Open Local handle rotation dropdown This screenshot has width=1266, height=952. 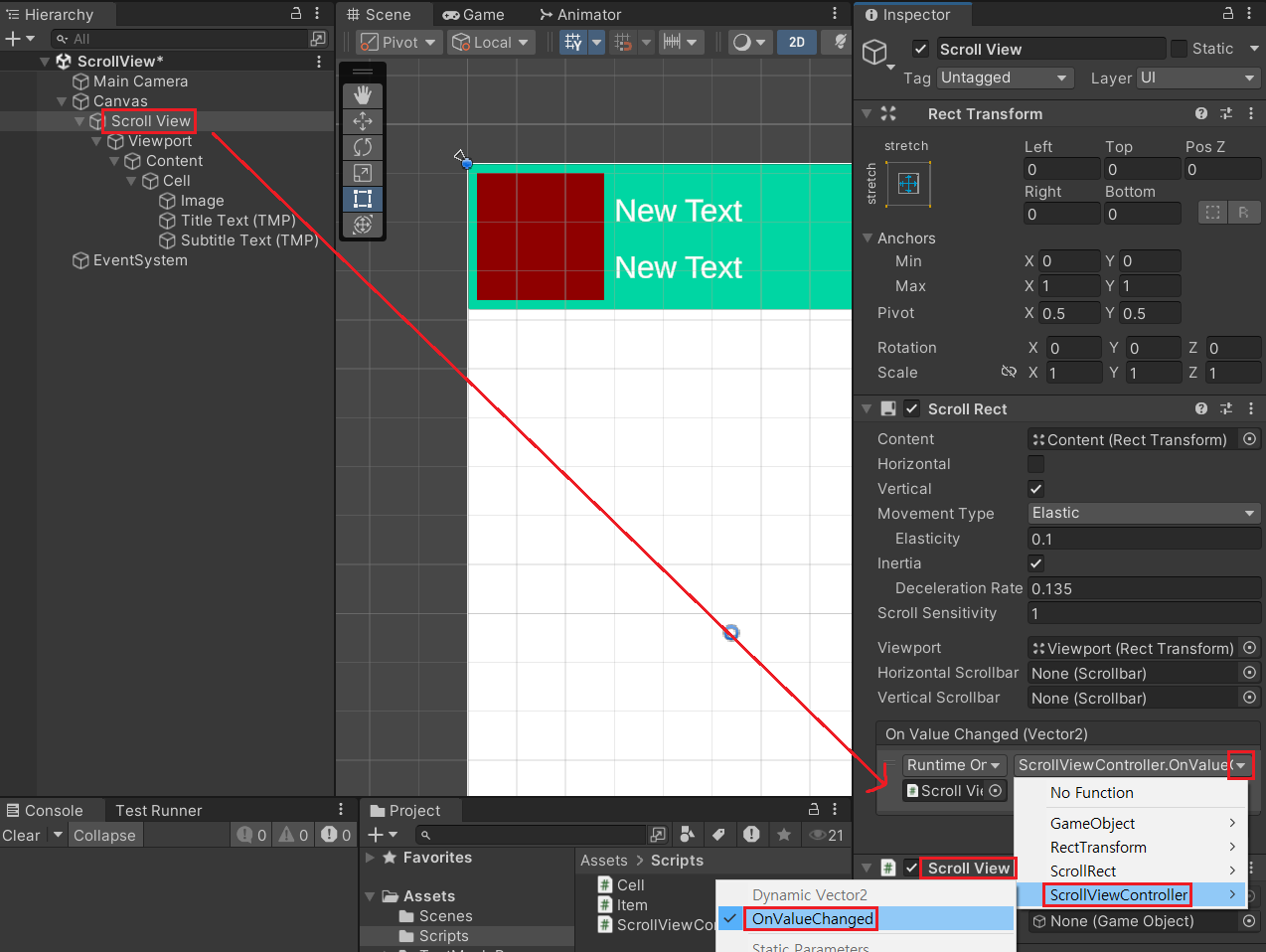(x=491, y=42)
